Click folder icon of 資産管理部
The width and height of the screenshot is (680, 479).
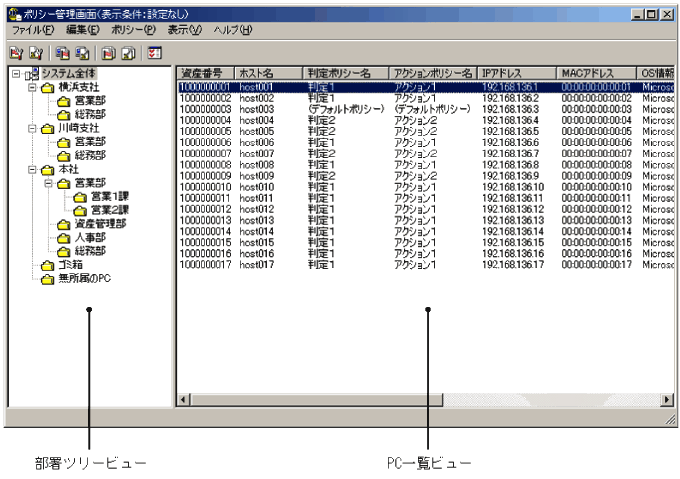[x=64, y=225]
